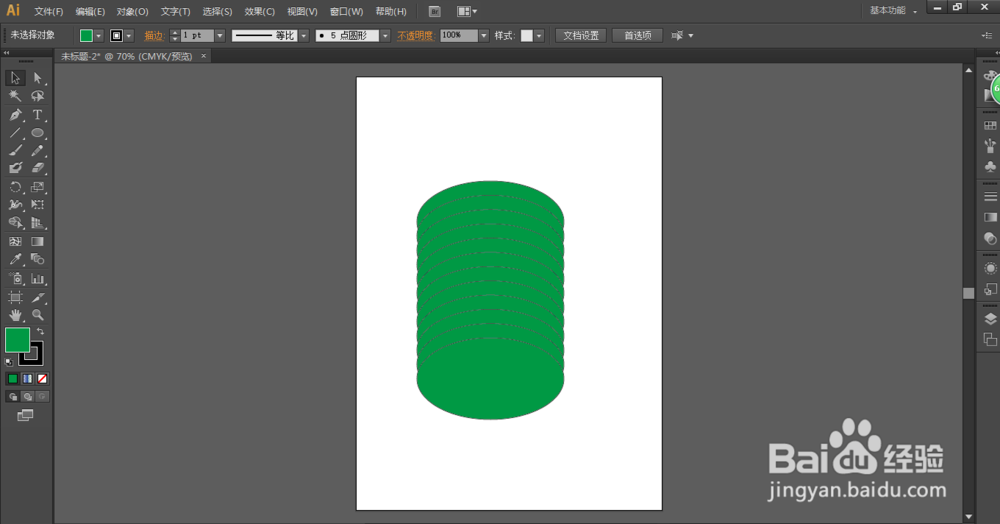Open the Gradient panel icon
Image resolution: width=1000 pixels, height=524 pixels.
coord(990,217)
